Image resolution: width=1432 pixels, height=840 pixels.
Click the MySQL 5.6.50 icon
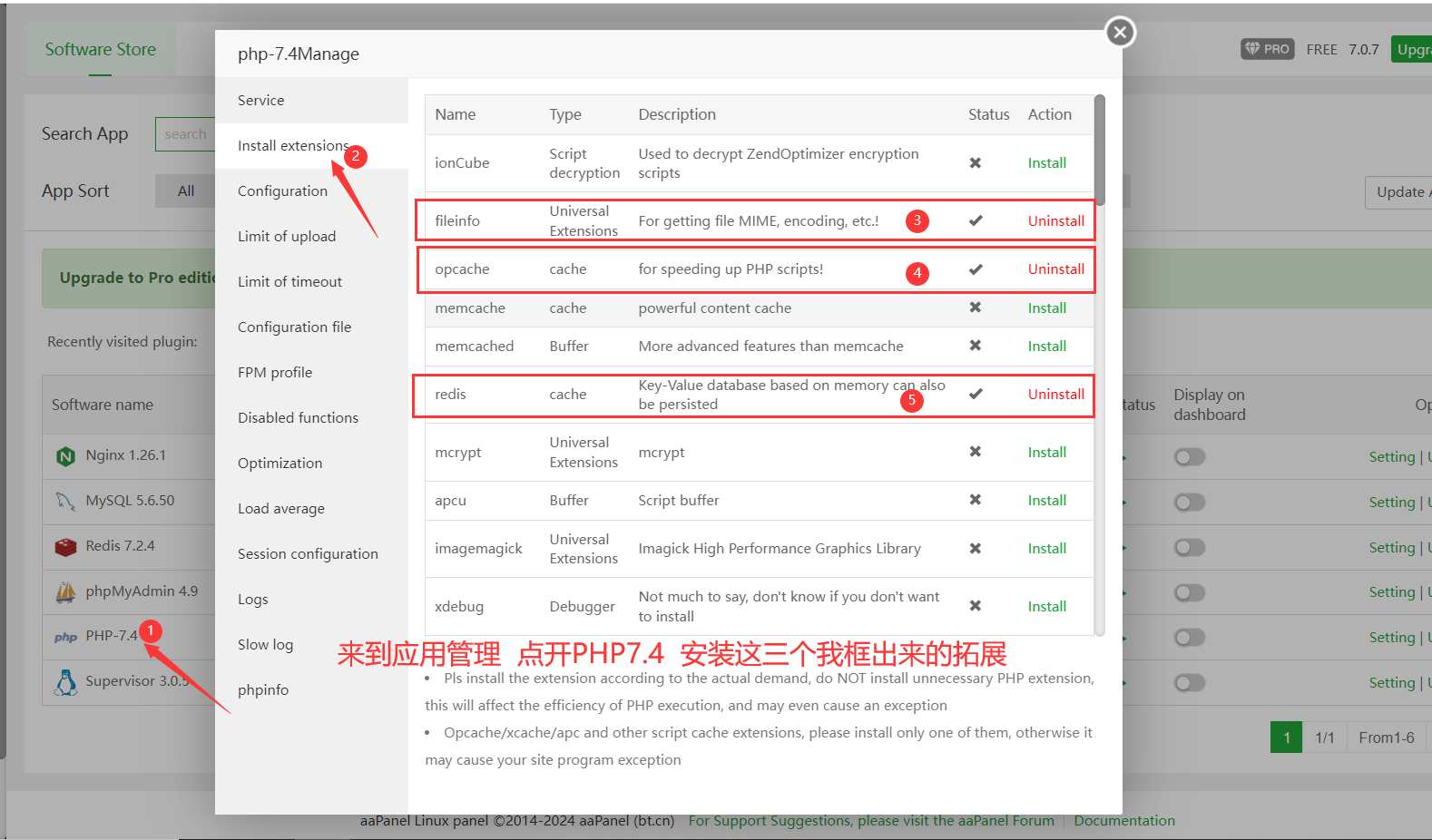(65, 501)
